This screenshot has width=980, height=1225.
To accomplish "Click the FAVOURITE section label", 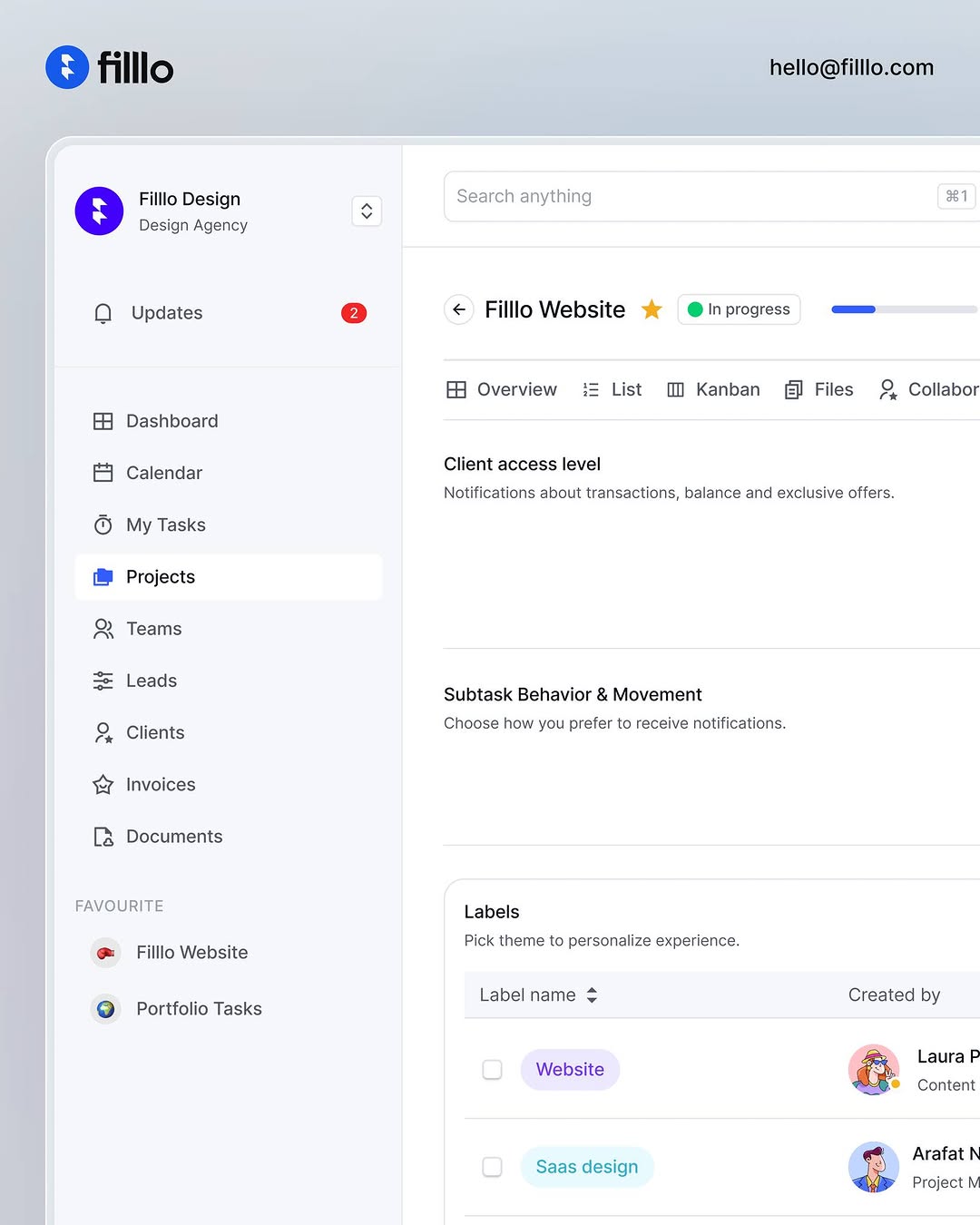I will click(119, 906).
